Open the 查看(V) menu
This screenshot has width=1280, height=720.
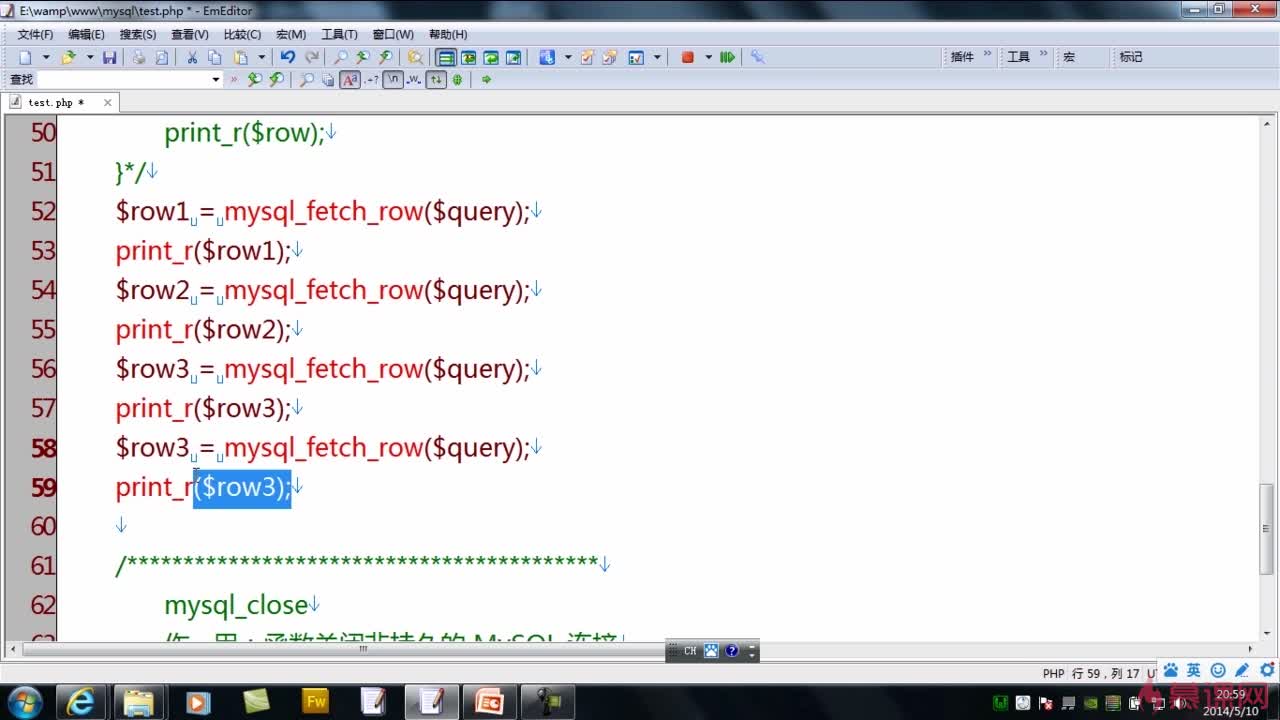(190, 34)
